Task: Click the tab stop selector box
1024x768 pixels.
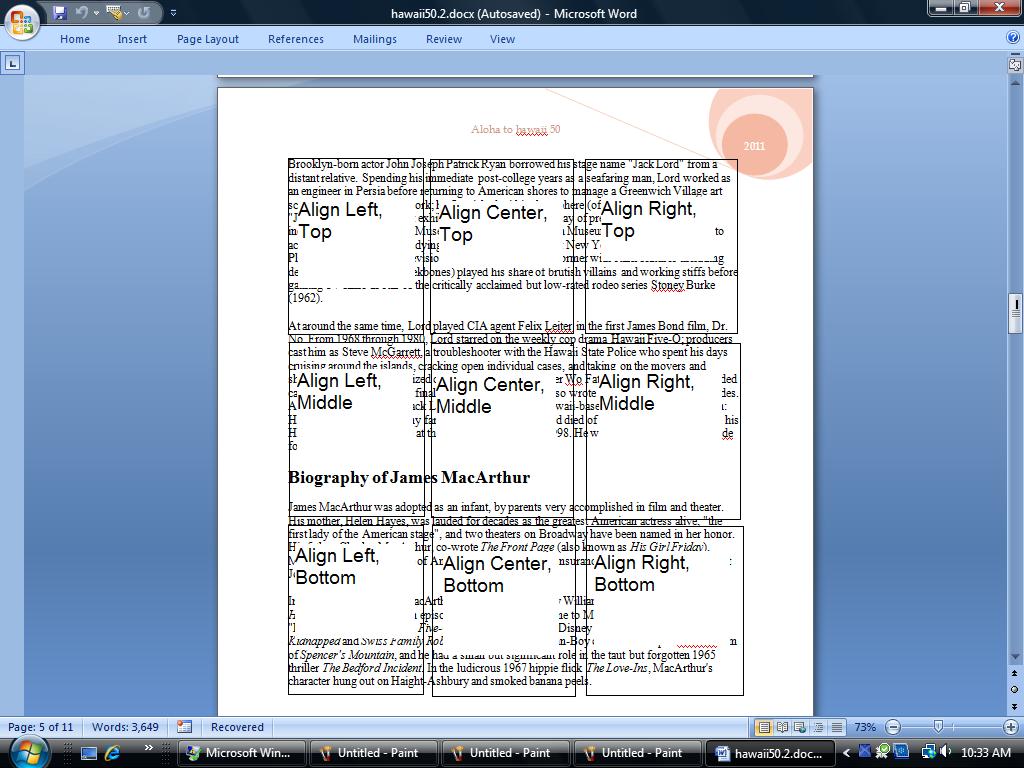Action: point(13,63)
